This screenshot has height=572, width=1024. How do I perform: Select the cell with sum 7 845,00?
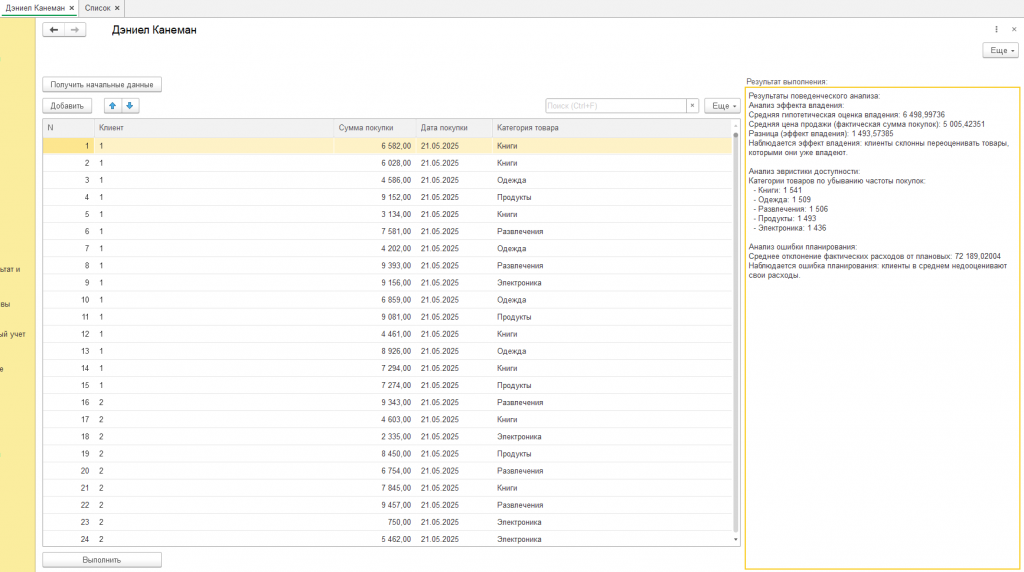pyautogui.click(x=375, y=488)
